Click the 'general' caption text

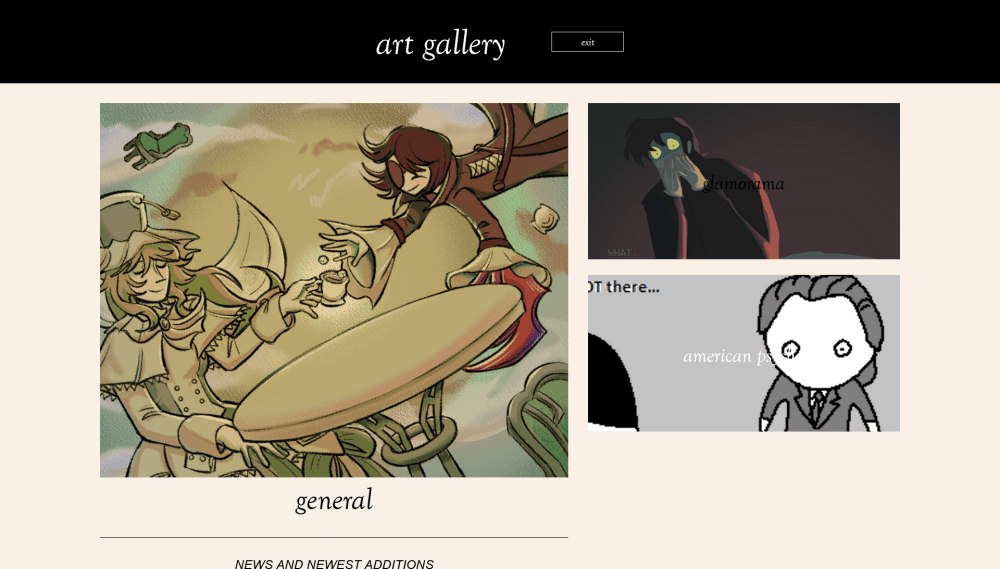pos(334,500)
